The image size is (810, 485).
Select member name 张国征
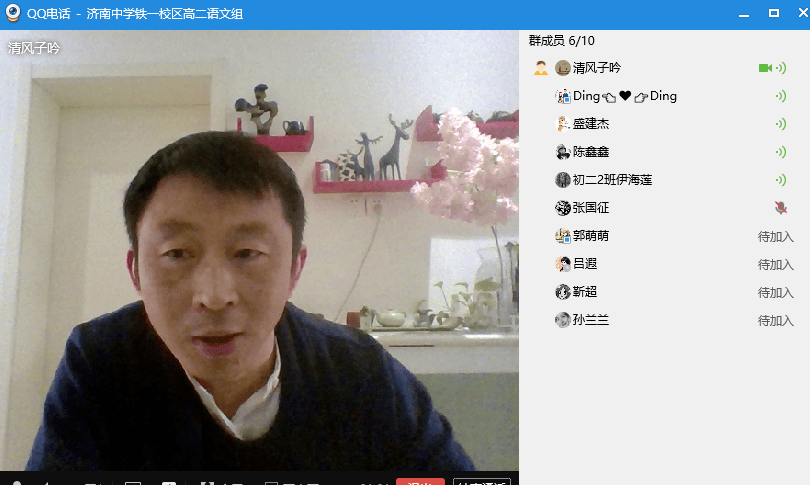pyautogui.click(x=591, y=208)
